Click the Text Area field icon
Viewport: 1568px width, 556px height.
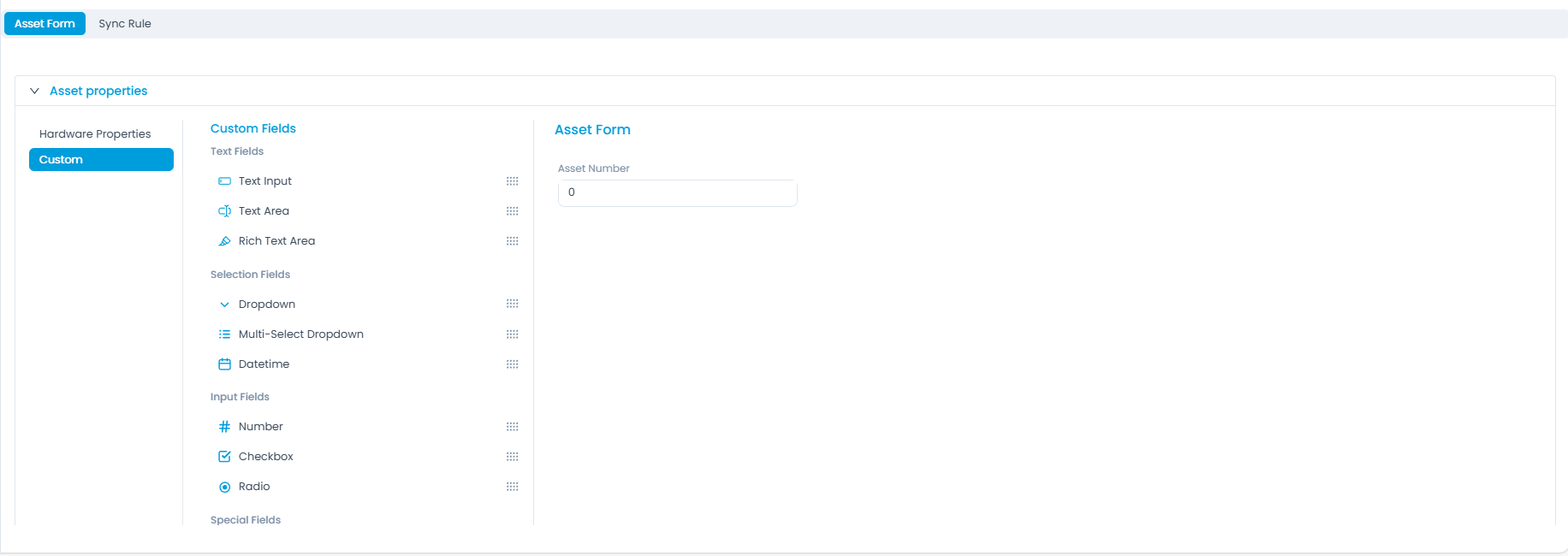224,211
